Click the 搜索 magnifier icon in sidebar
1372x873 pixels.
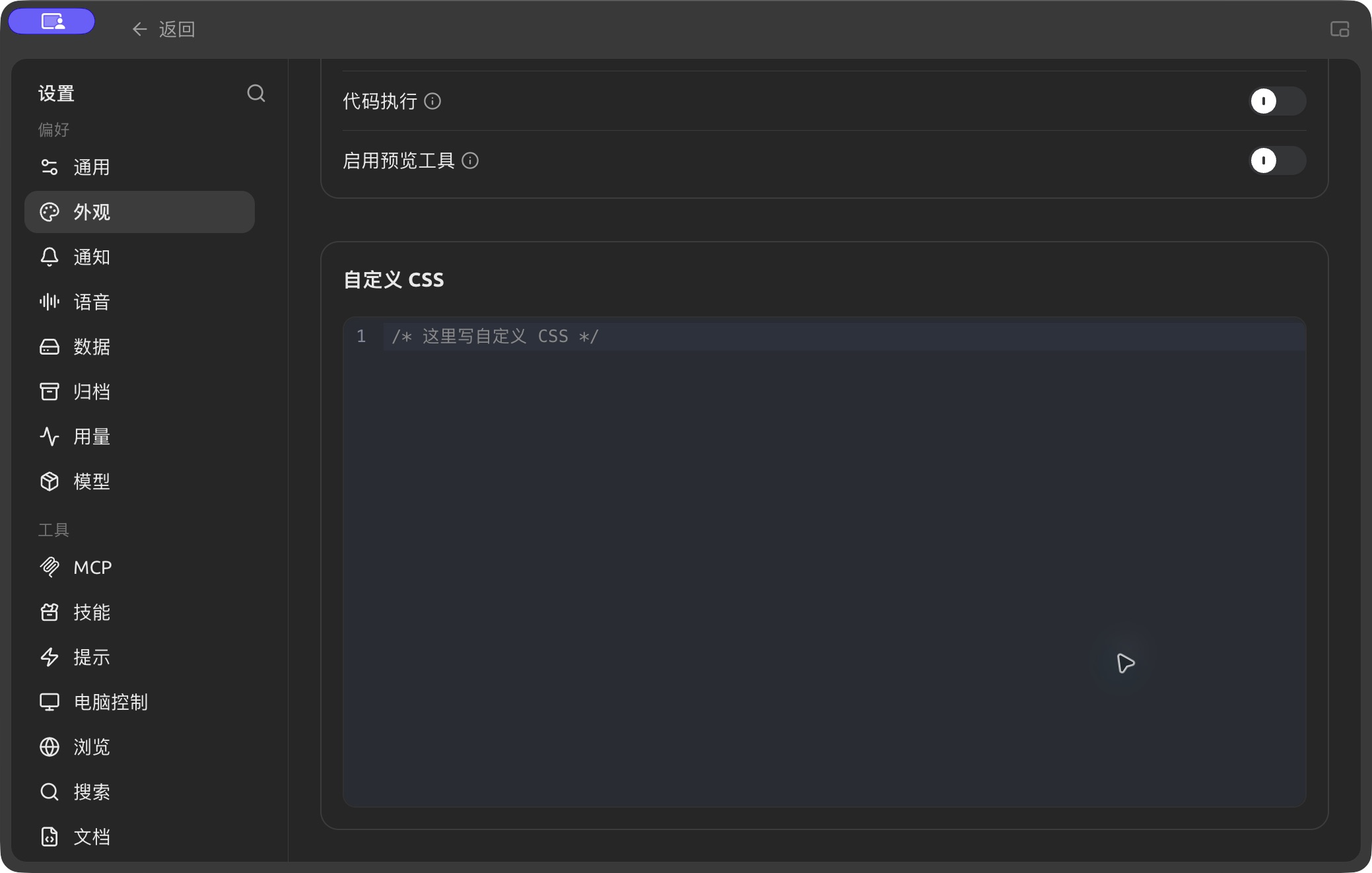coord(50,792)
